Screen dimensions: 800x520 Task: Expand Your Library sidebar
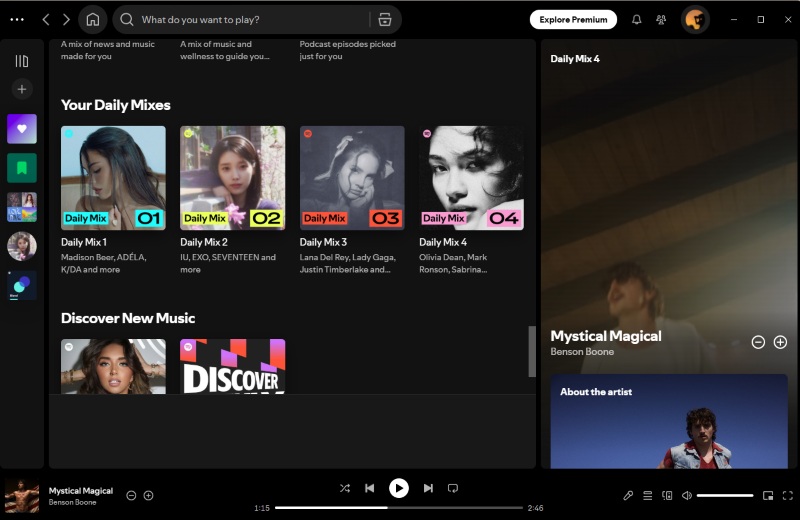21,61
